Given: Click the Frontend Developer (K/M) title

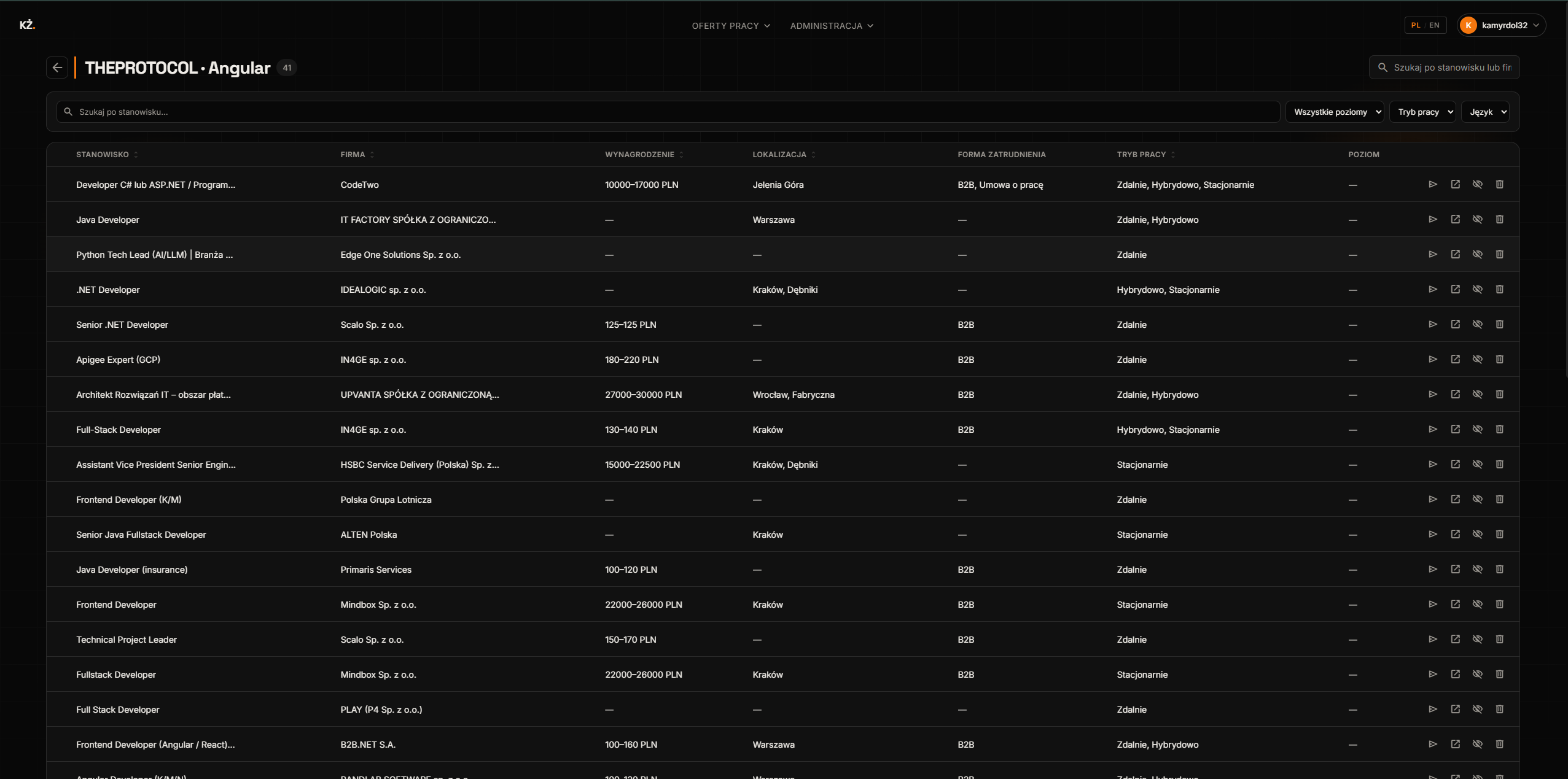Looking at the screenshot, I should coord(129,500).
